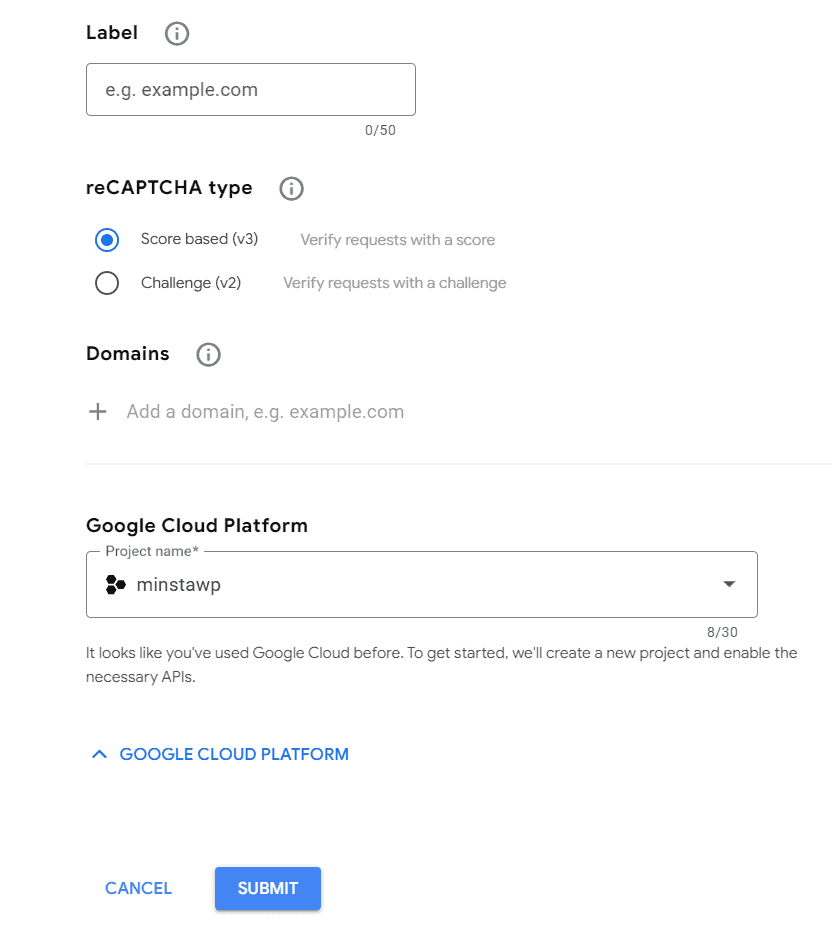832x930 pixels.
Task: Open the info tooltip beside reCAPTCHA type
Action: (x=291, y=188)
